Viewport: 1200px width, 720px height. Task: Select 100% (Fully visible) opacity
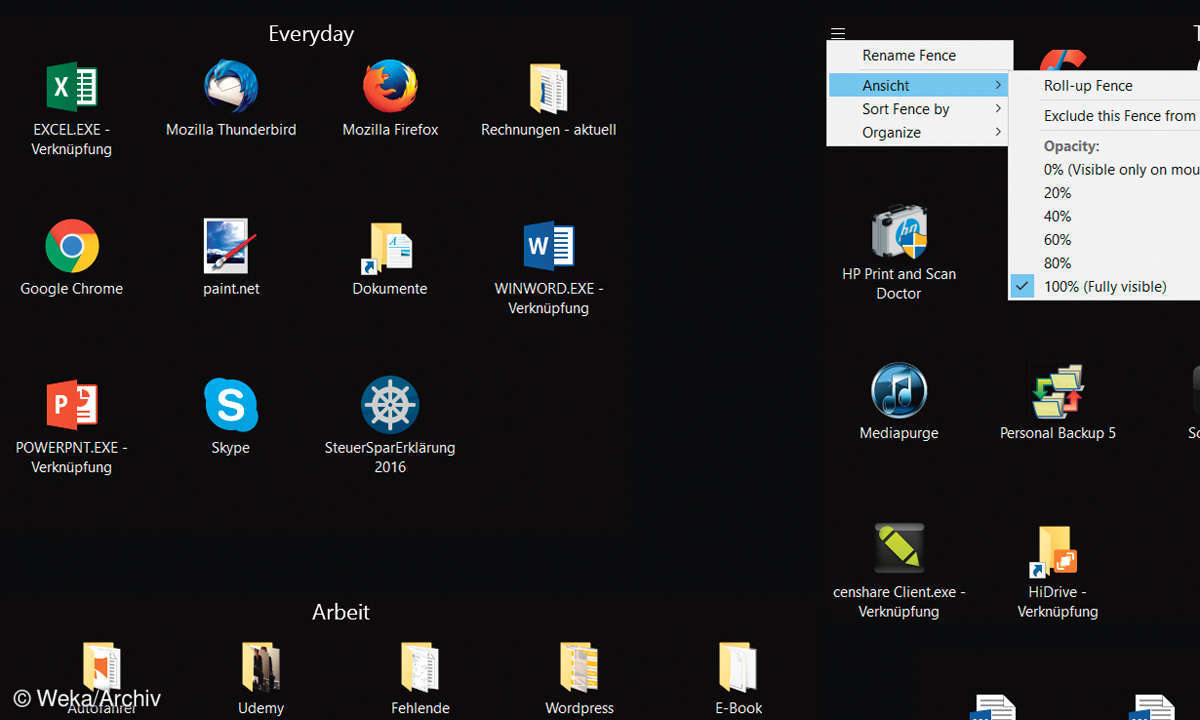point(1104,287)
